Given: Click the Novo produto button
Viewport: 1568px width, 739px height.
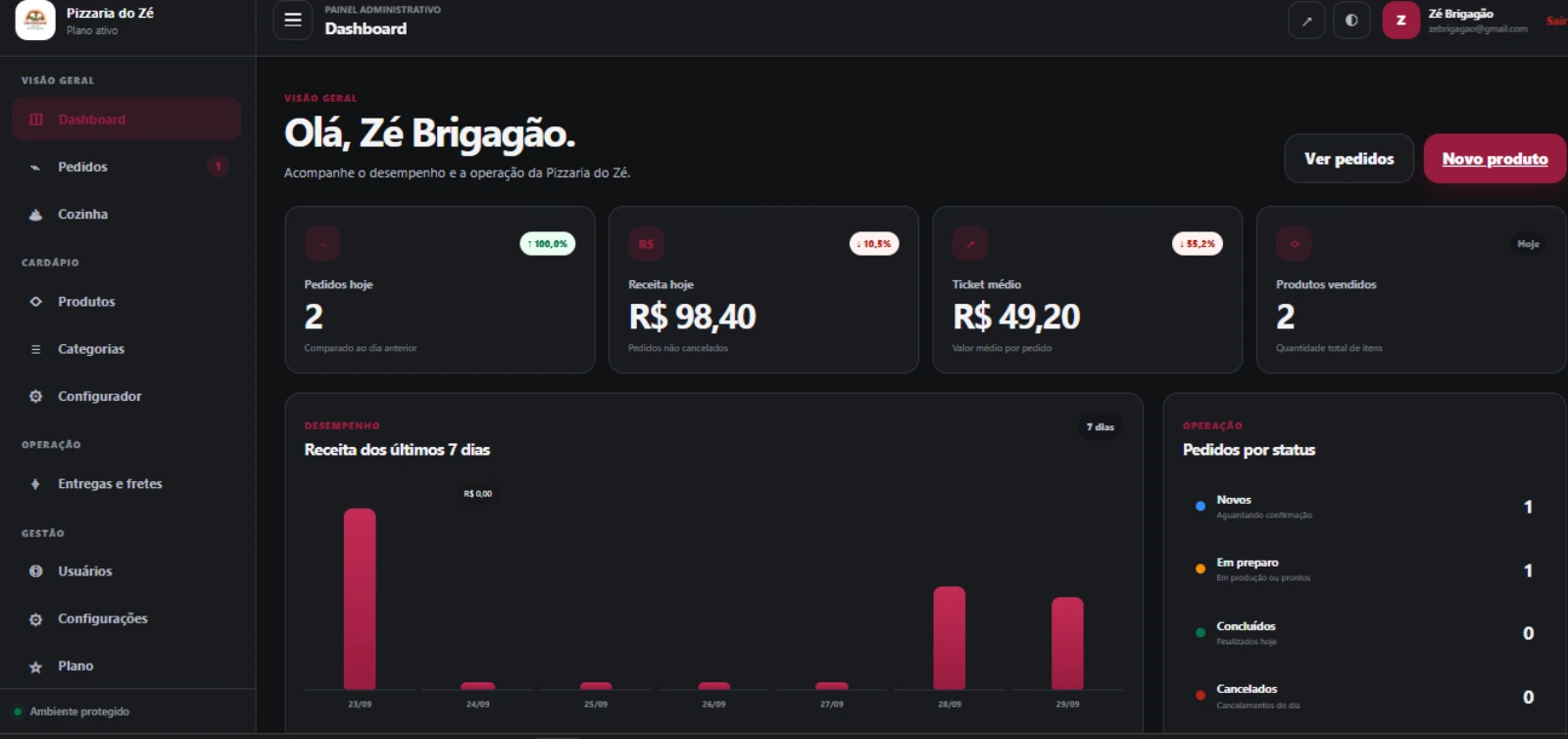Looking at the screenshot, I should [x=1494, y=159].
